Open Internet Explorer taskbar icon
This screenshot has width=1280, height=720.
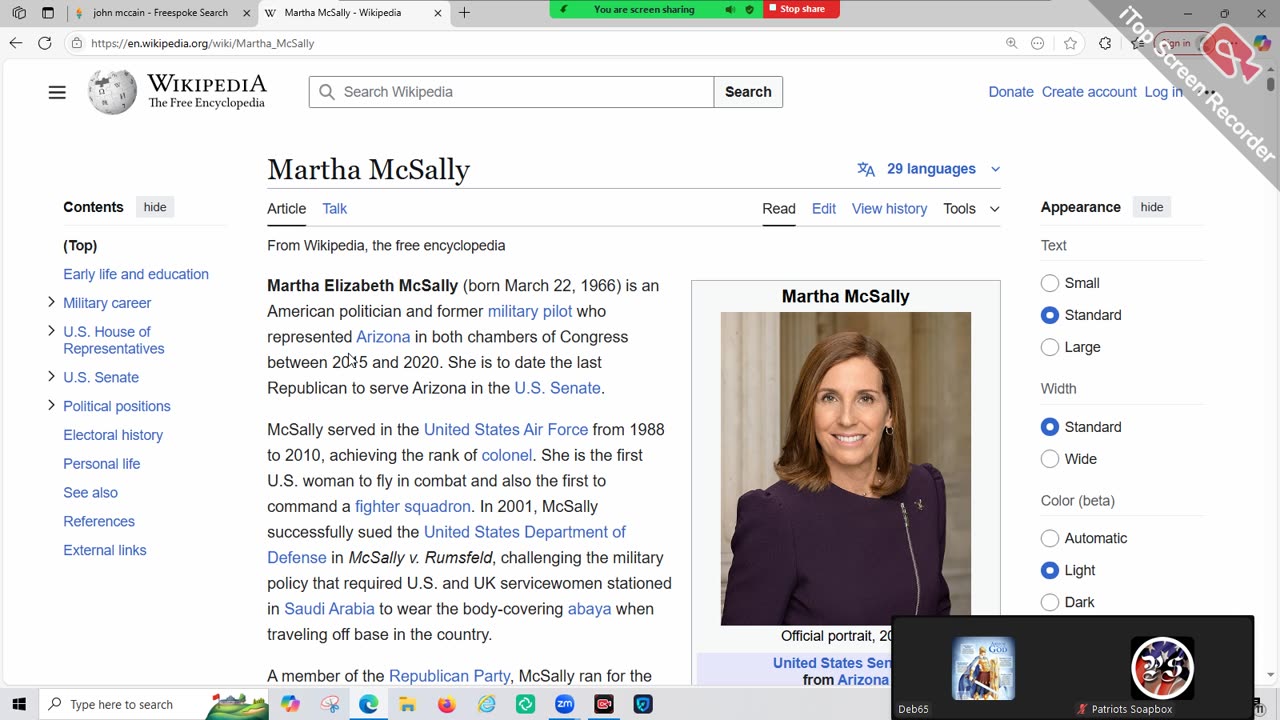(486, 704)
